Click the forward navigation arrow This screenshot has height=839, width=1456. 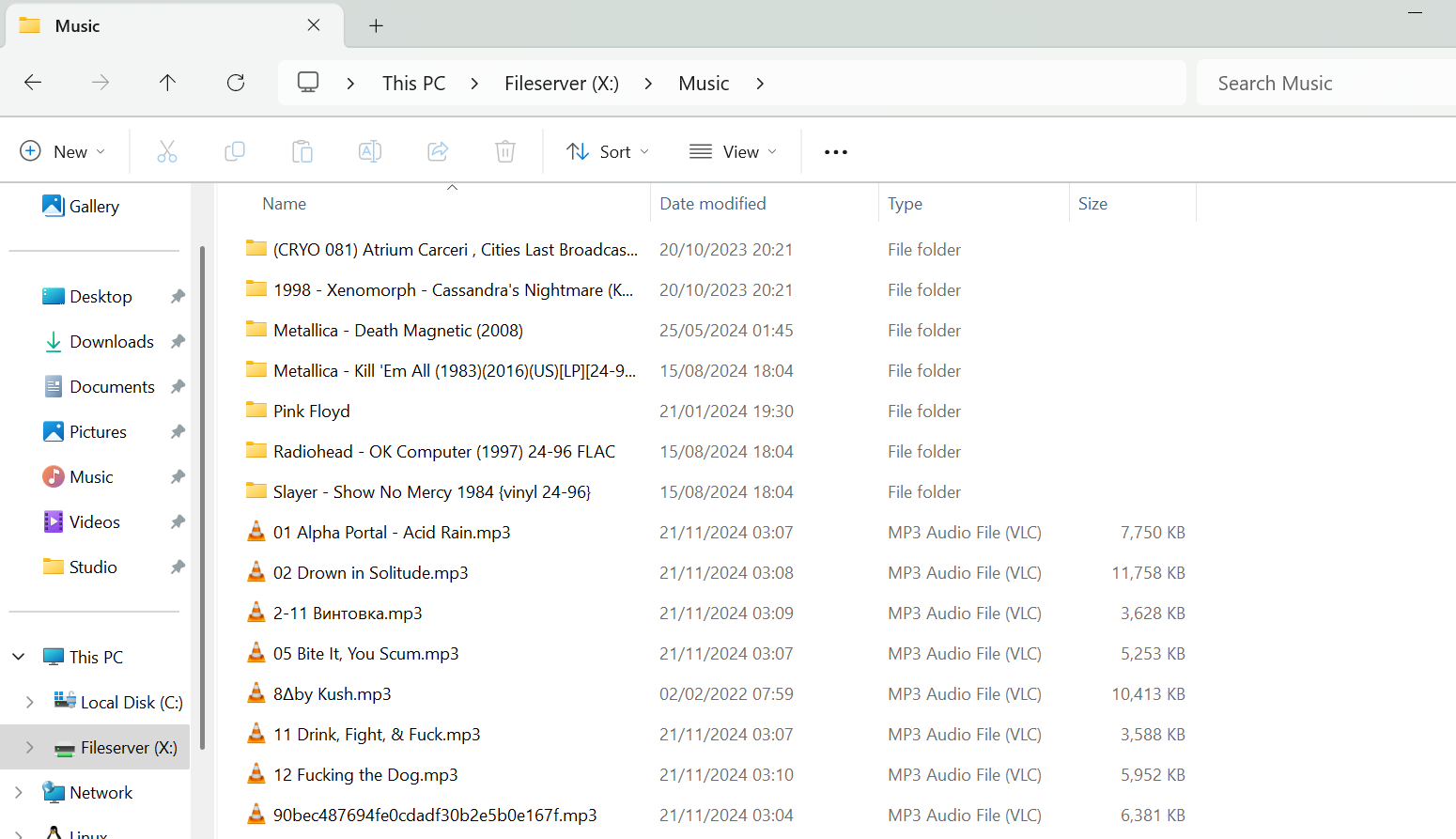[101, 83]
